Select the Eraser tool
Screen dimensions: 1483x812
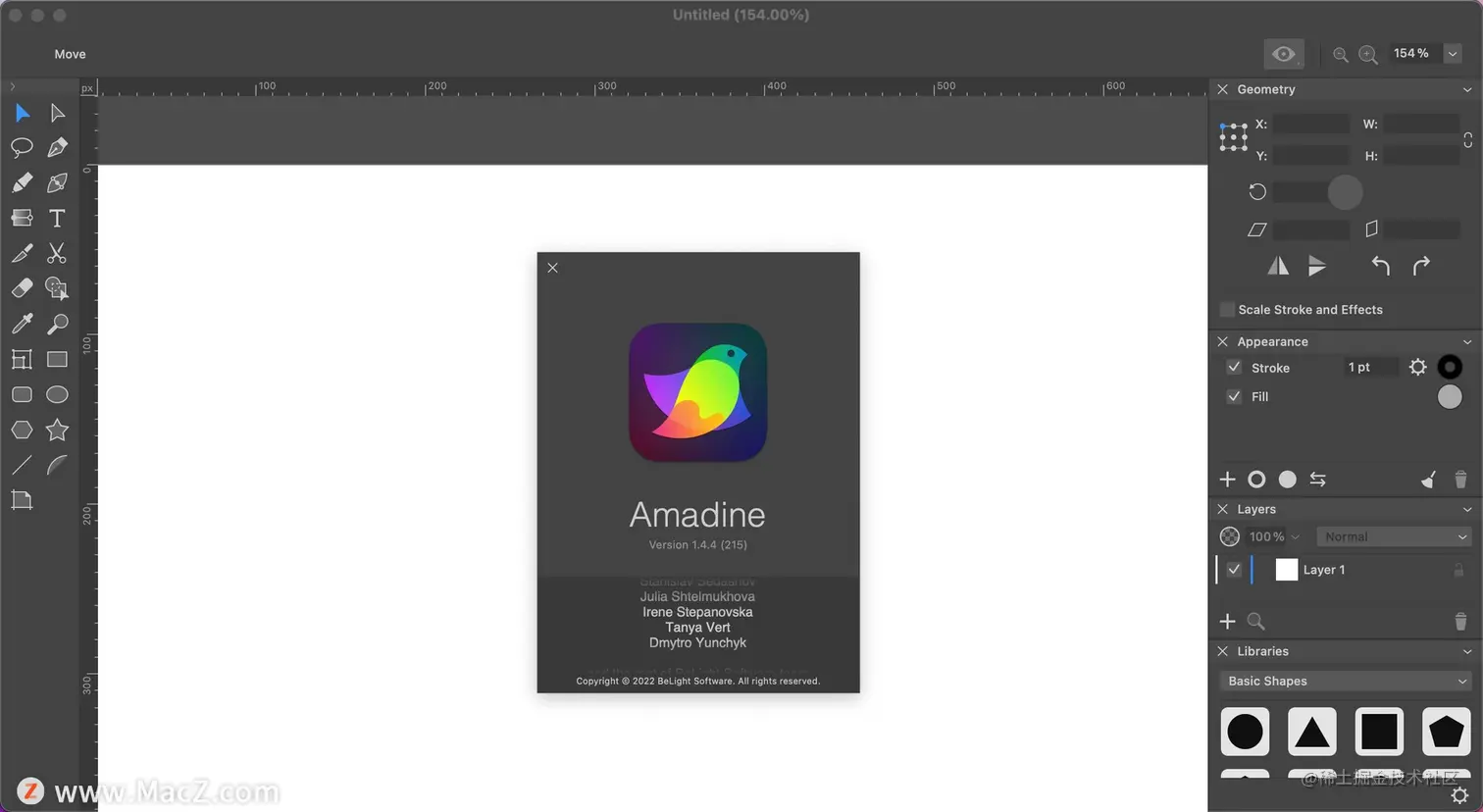22,288
